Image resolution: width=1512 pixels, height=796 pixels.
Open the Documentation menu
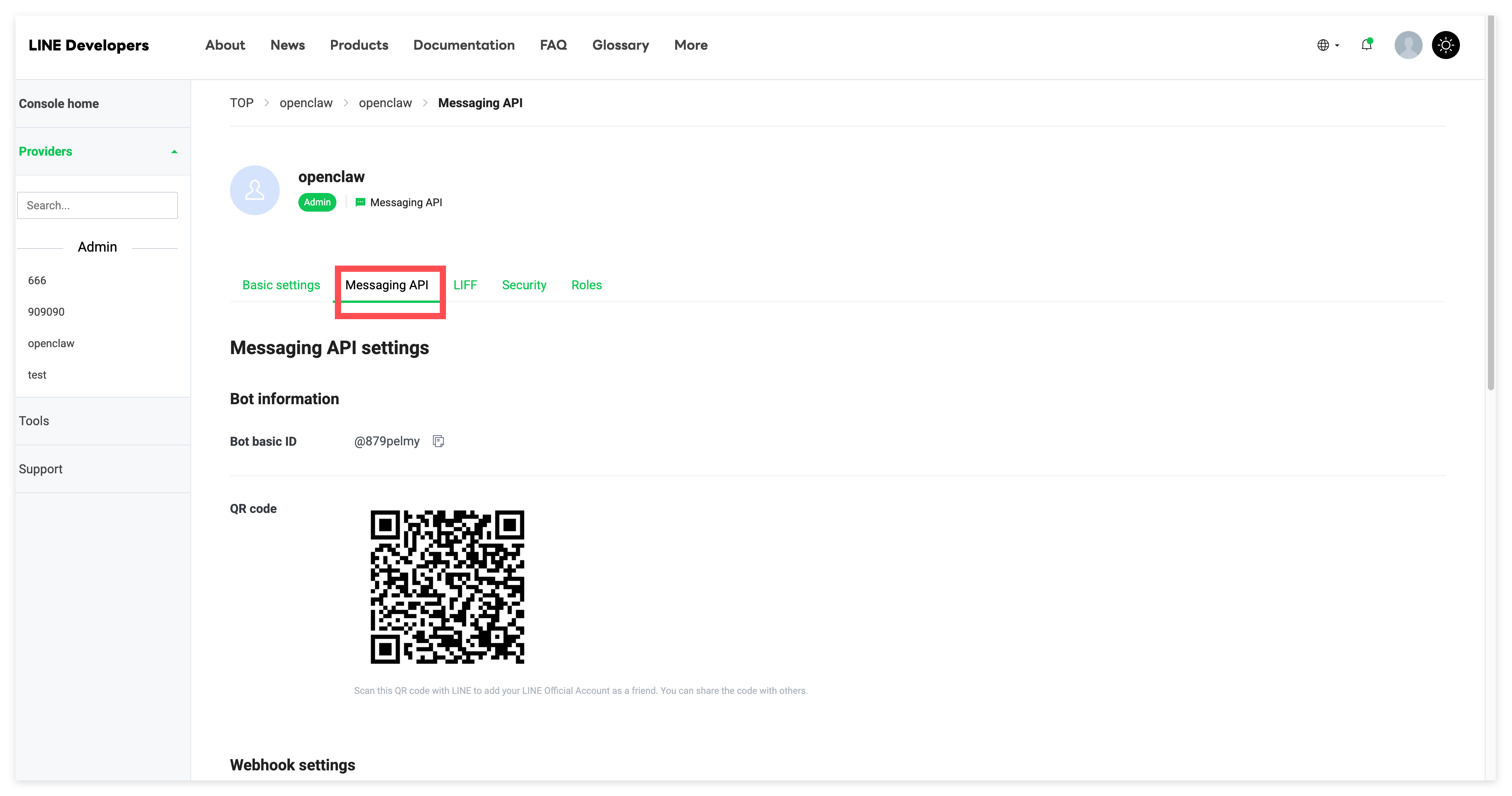click(x=464, y=45)
